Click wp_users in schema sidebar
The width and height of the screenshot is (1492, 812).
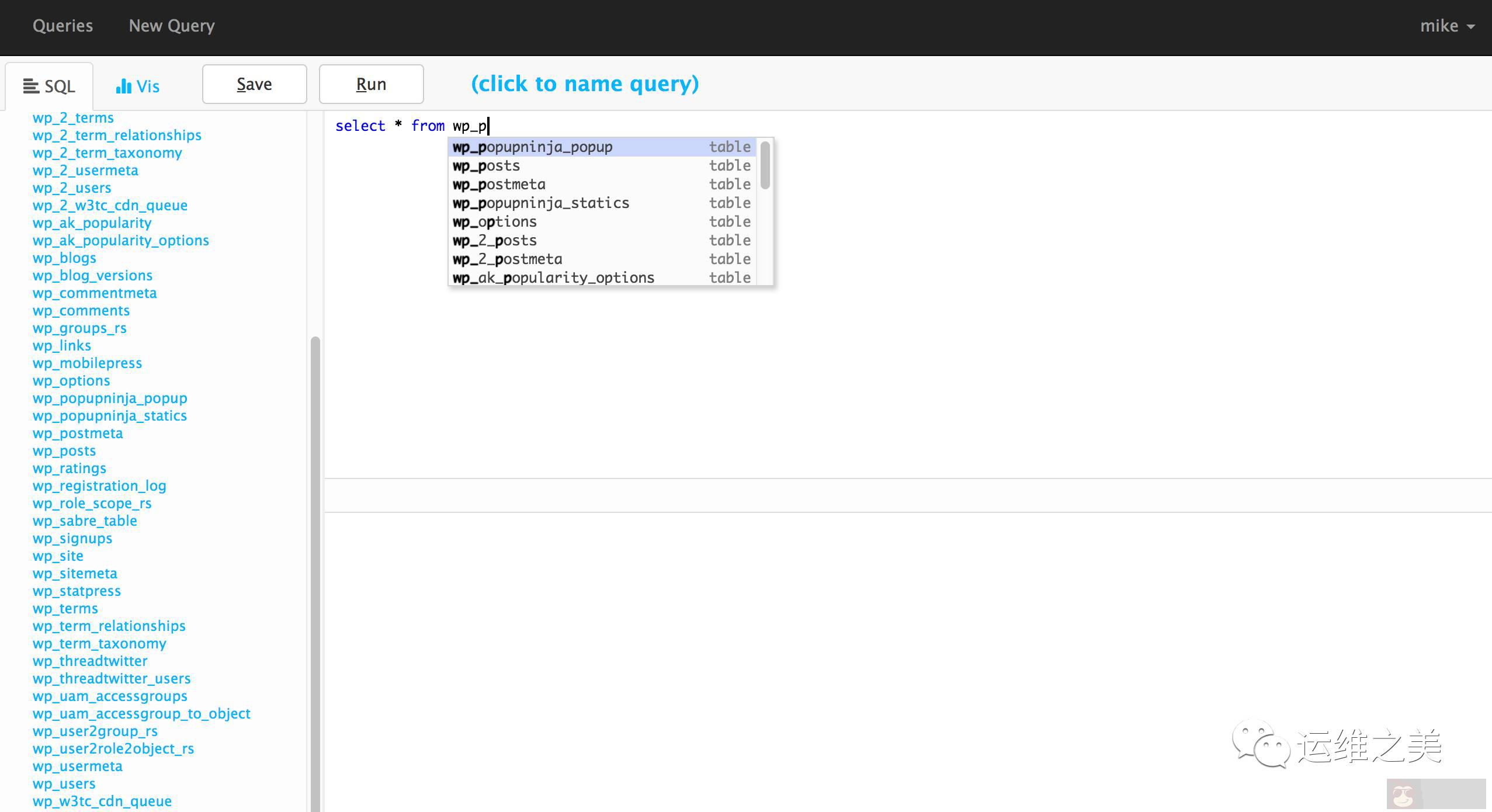pos(64,783)
